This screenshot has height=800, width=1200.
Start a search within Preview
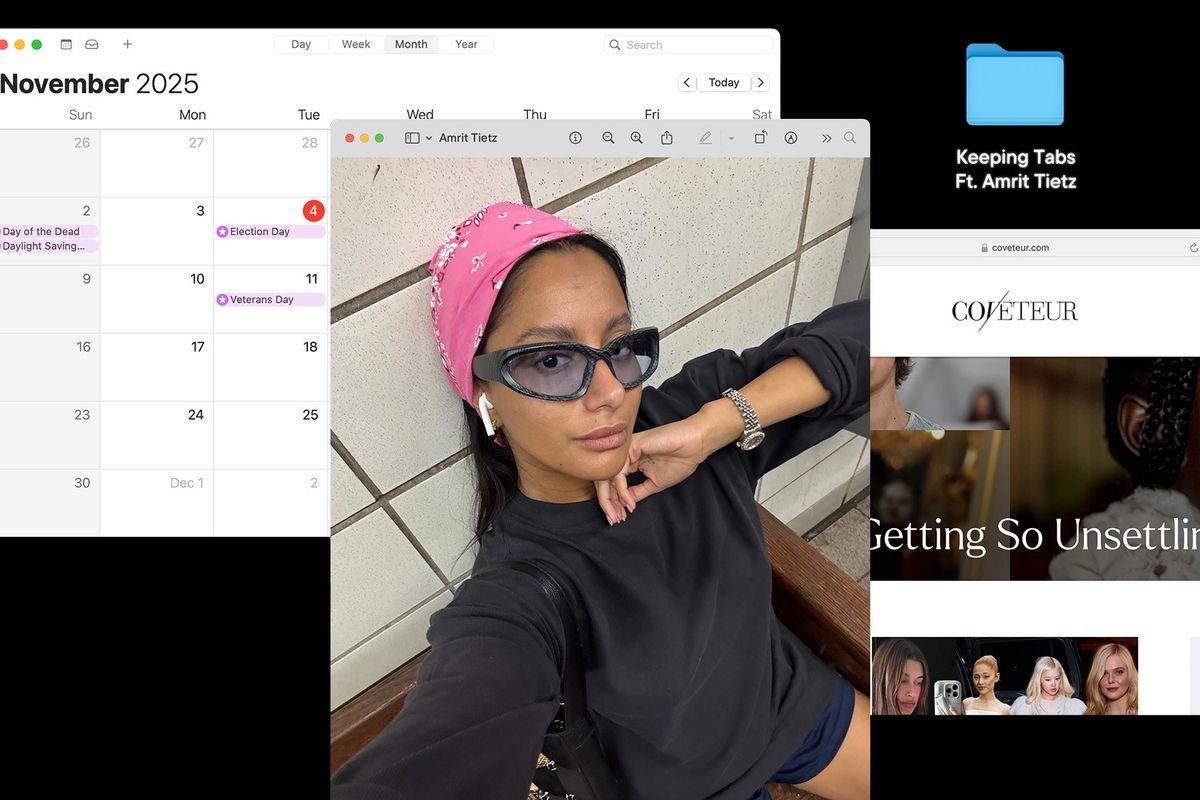pyautogui.click(x=849, y=137)
